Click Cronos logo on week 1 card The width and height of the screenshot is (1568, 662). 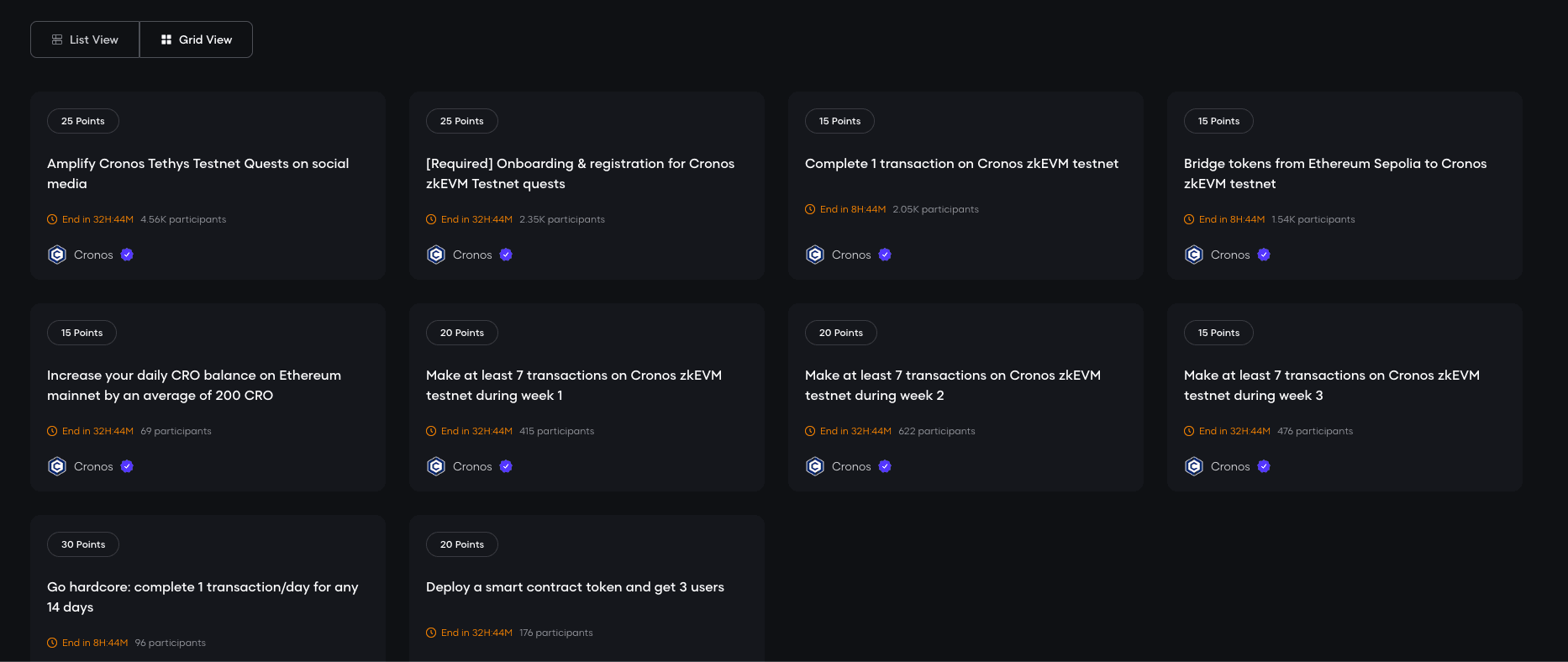[x=436, y=466]
